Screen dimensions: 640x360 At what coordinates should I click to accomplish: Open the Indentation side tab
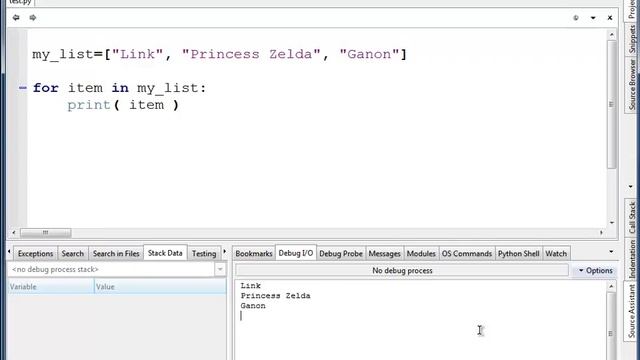632,259
